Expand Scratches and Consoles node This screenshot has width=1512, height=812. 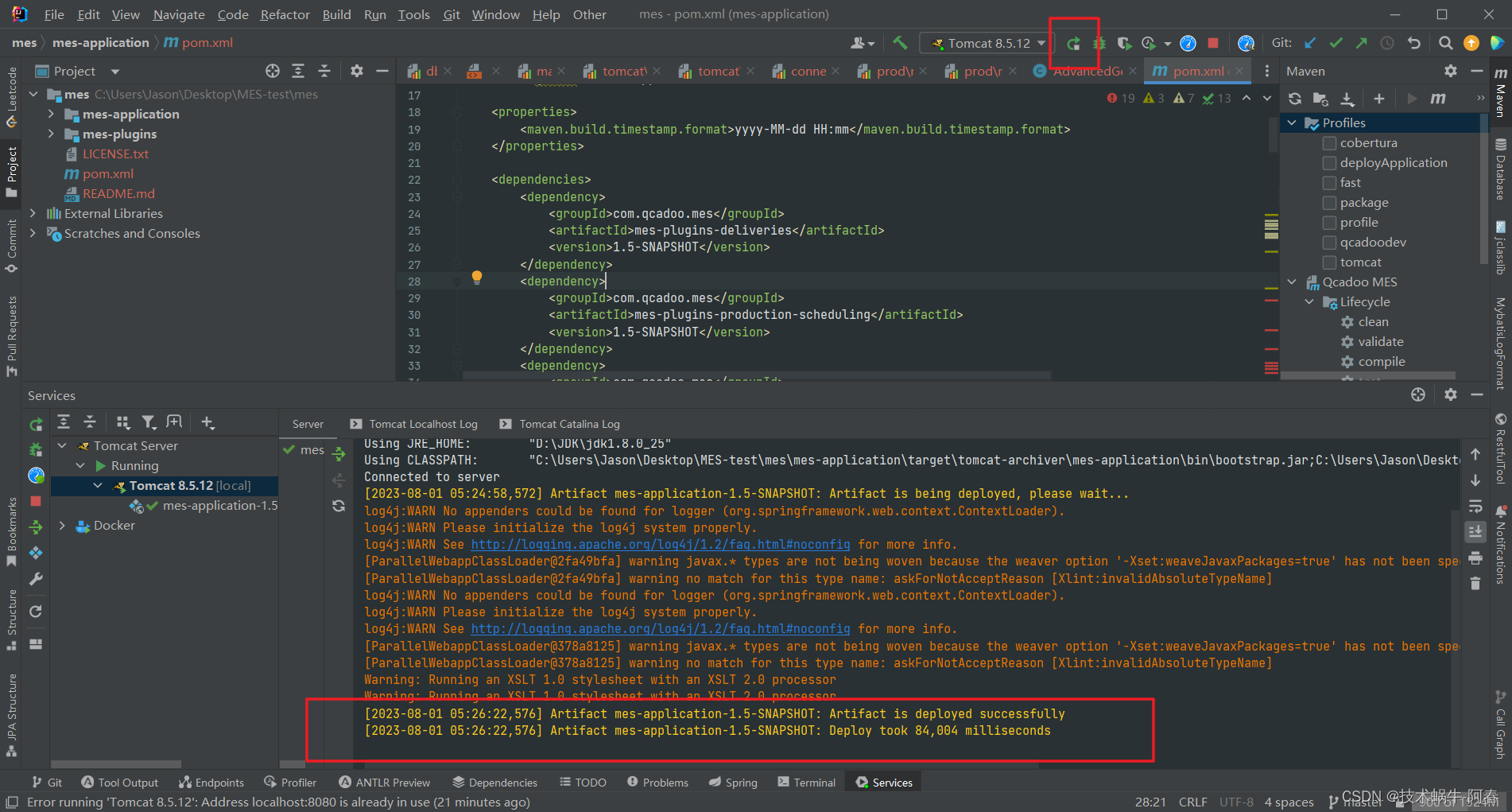coord(33,233)
